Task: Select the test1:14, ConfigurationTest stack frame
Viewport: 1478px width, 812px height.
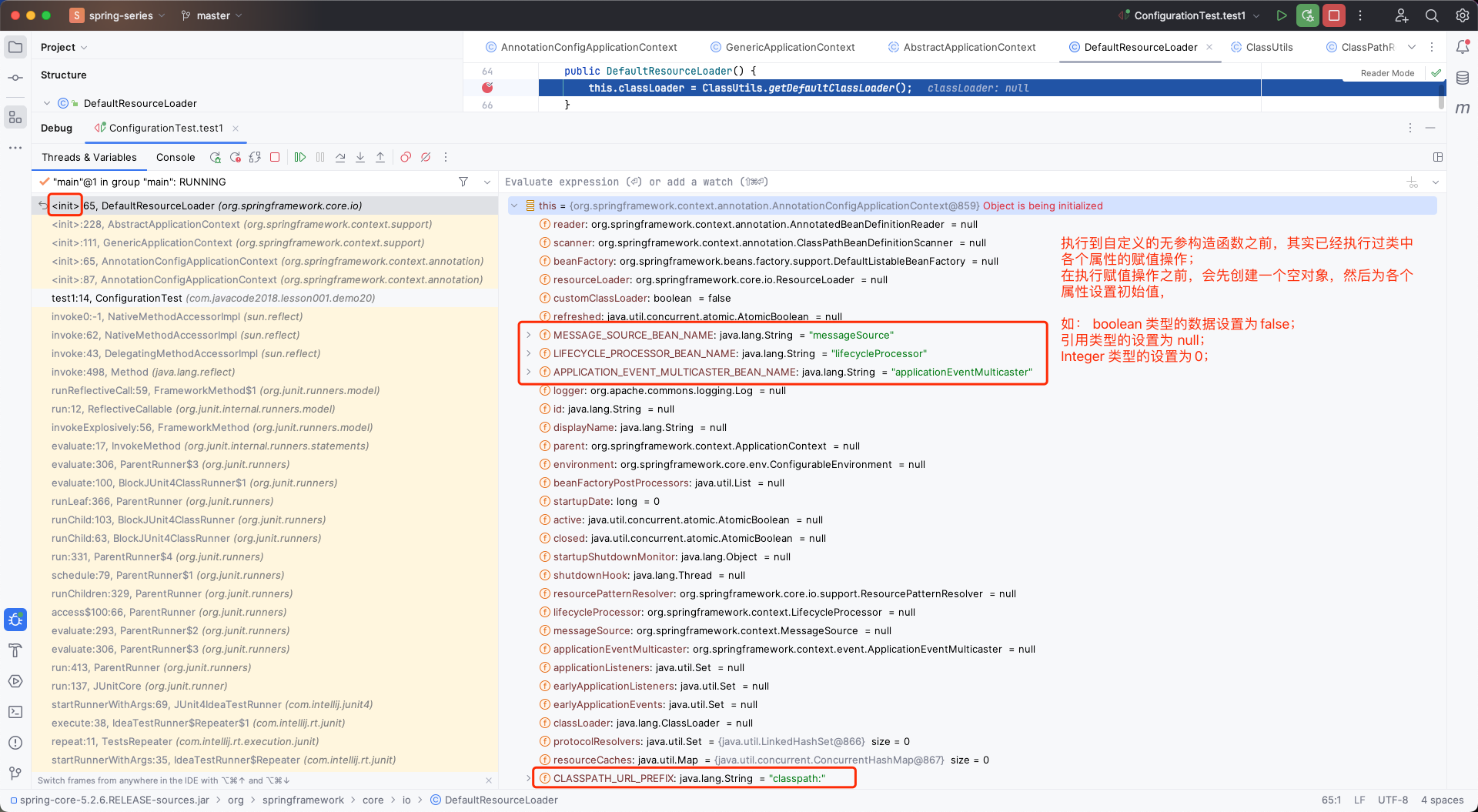Action: 213,298
